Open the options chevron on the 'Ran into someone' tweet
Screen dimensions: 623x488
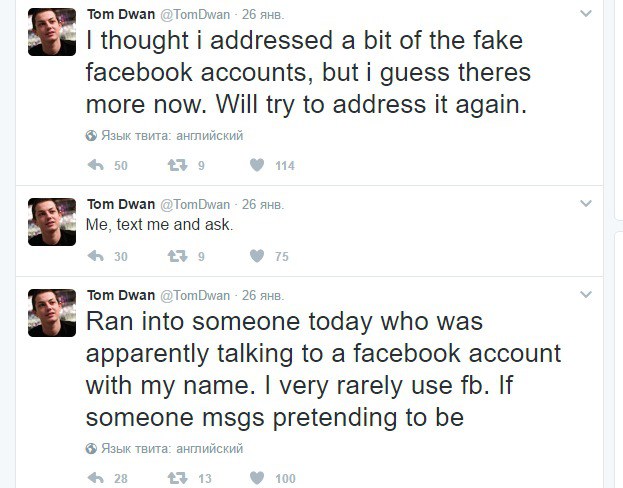tap(587, 295)
